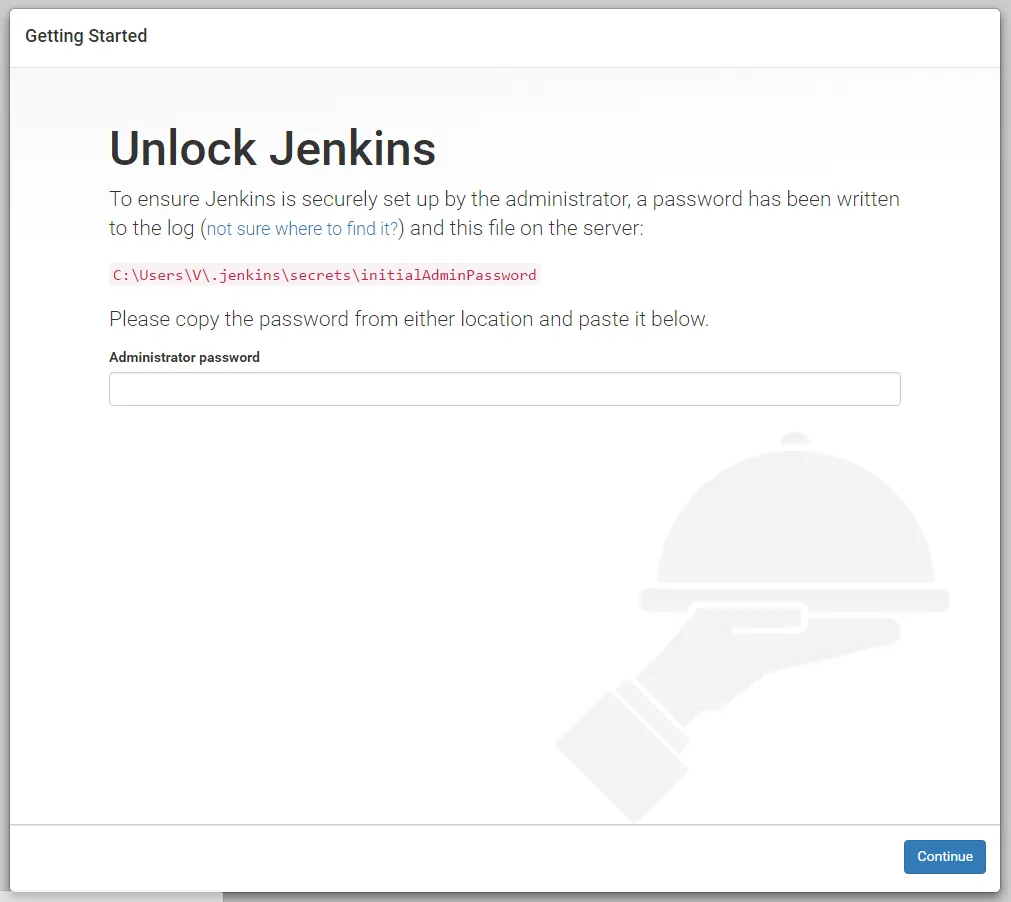Click the 'Unlock Jenkins' heading
The width and height of the screenshot is (1011, 902).
tap(272, 148)
